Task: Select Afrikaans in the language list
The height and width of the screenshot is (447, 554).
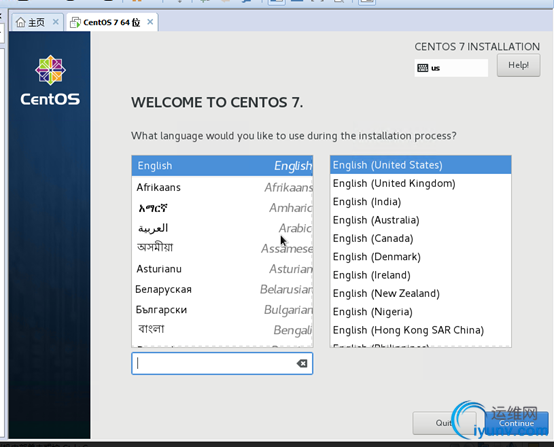Action: 222,187
